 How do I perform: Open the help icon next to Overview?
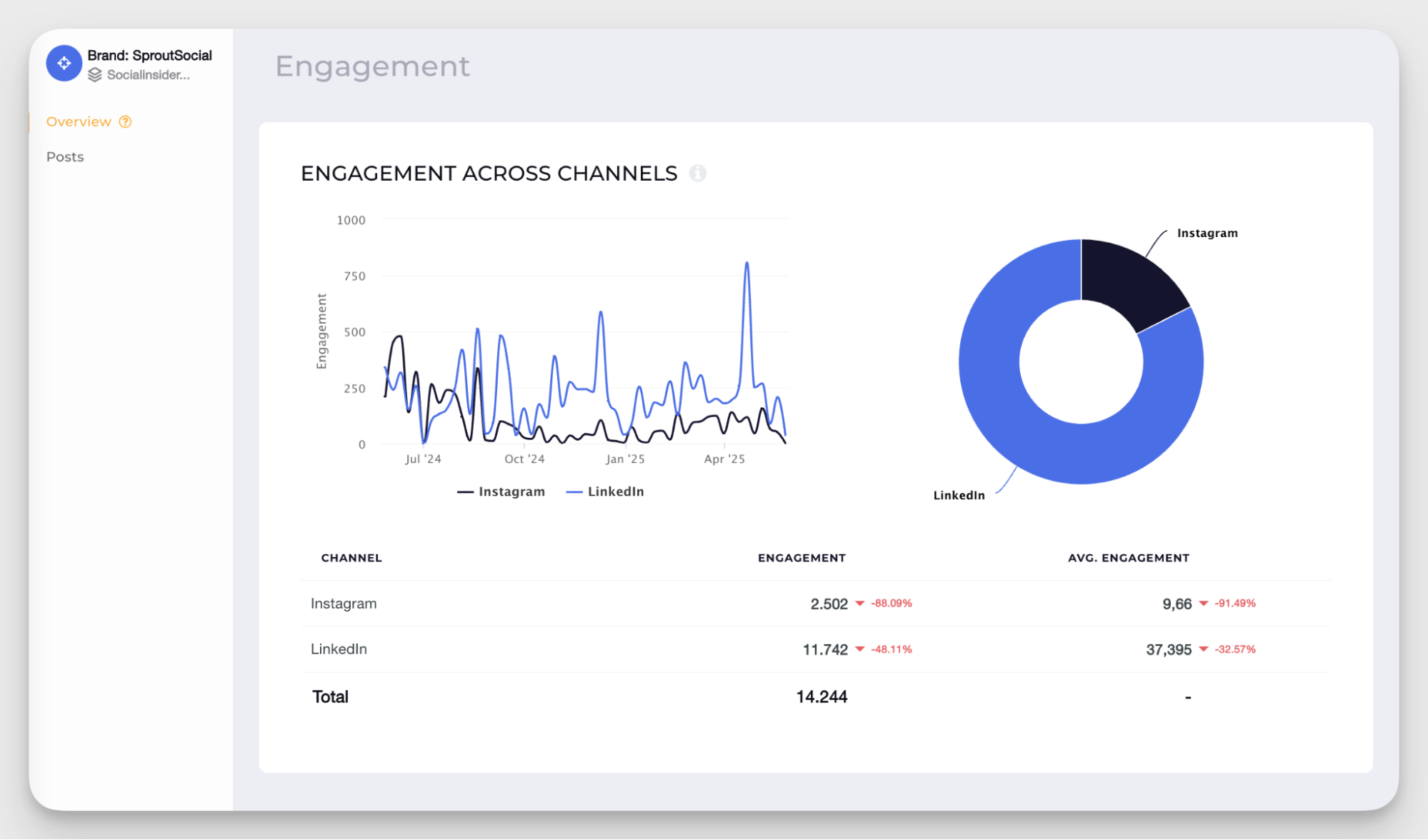[x=125, y=121]
